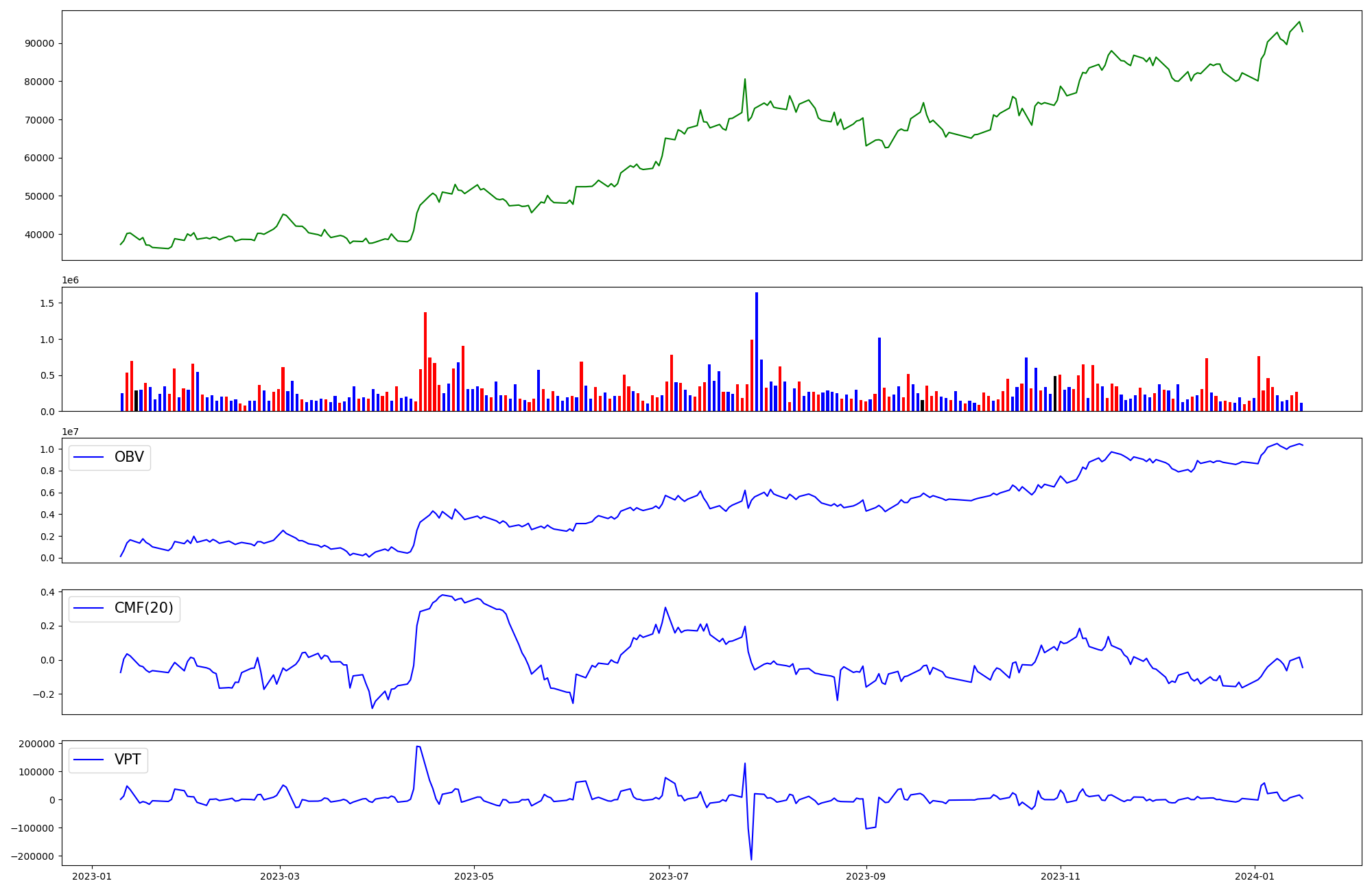Click the blue line sample in OBV legend

coord(88,458)
